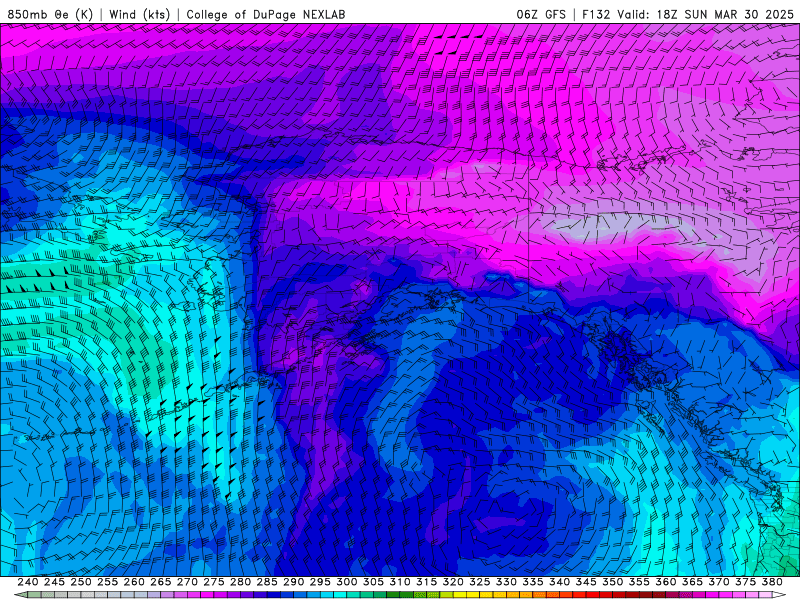800x600 pixels.
Task: Click the 340 value on the color scale
Action: coord(559,582)
